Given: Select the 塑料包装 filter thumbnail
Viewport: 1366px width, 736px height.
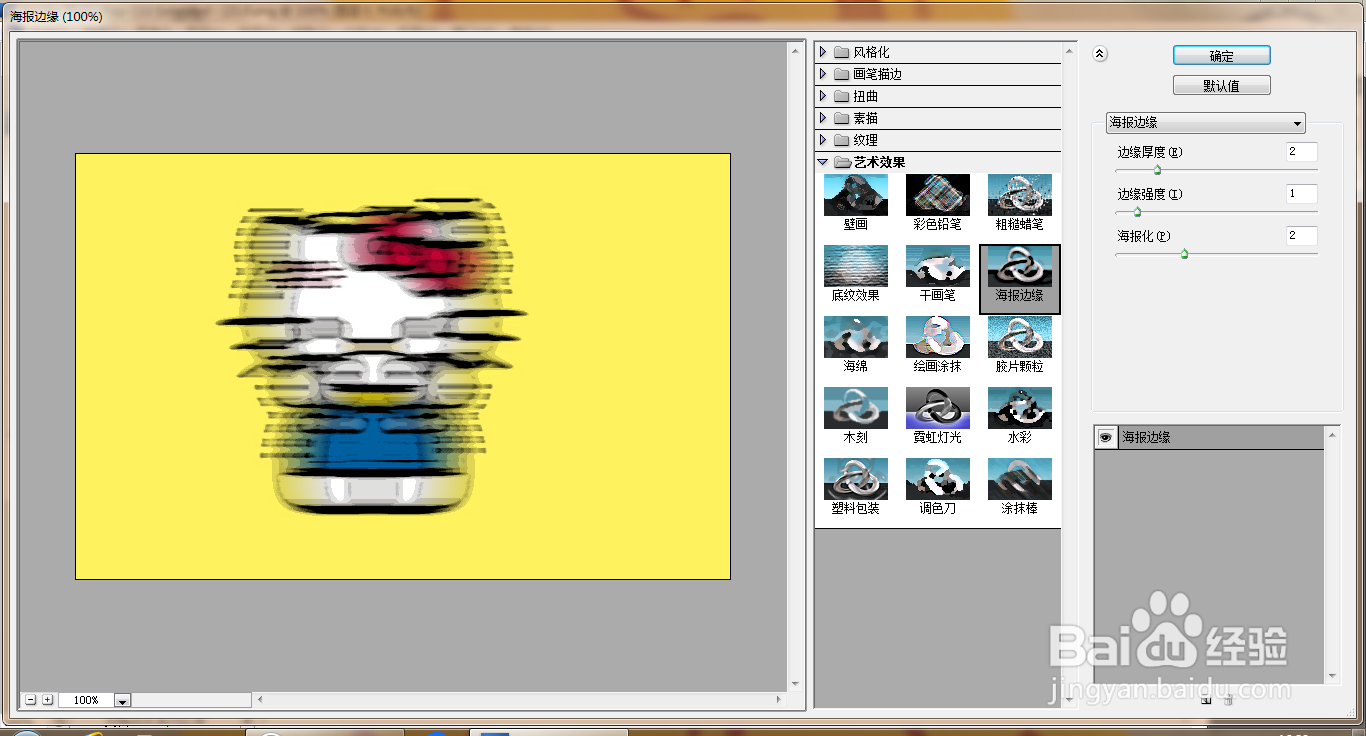Looking at the screenshot, I should tap(856, 480).
